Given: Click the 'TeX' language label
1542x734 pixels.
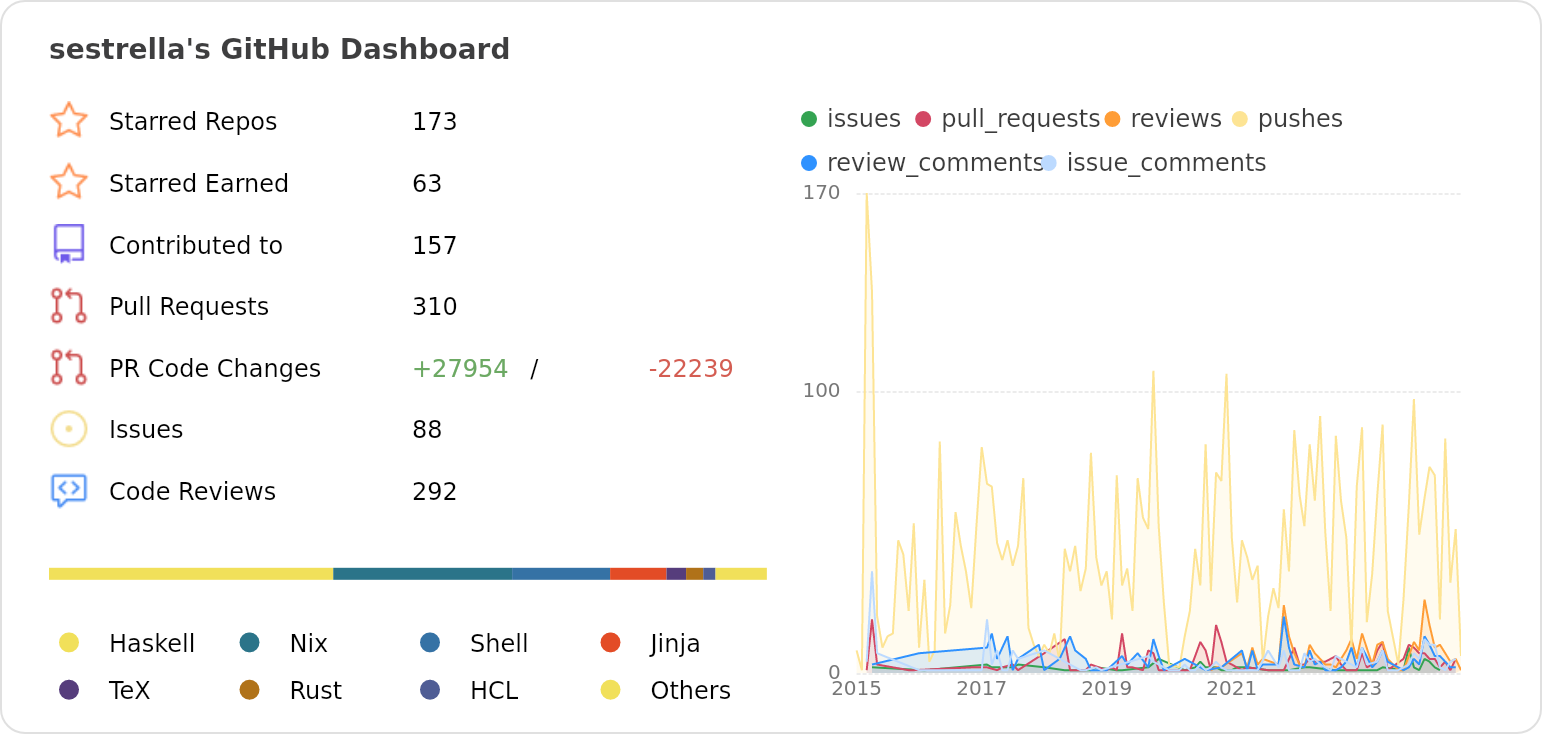Looking at the screenshot, I should (130, 691).
